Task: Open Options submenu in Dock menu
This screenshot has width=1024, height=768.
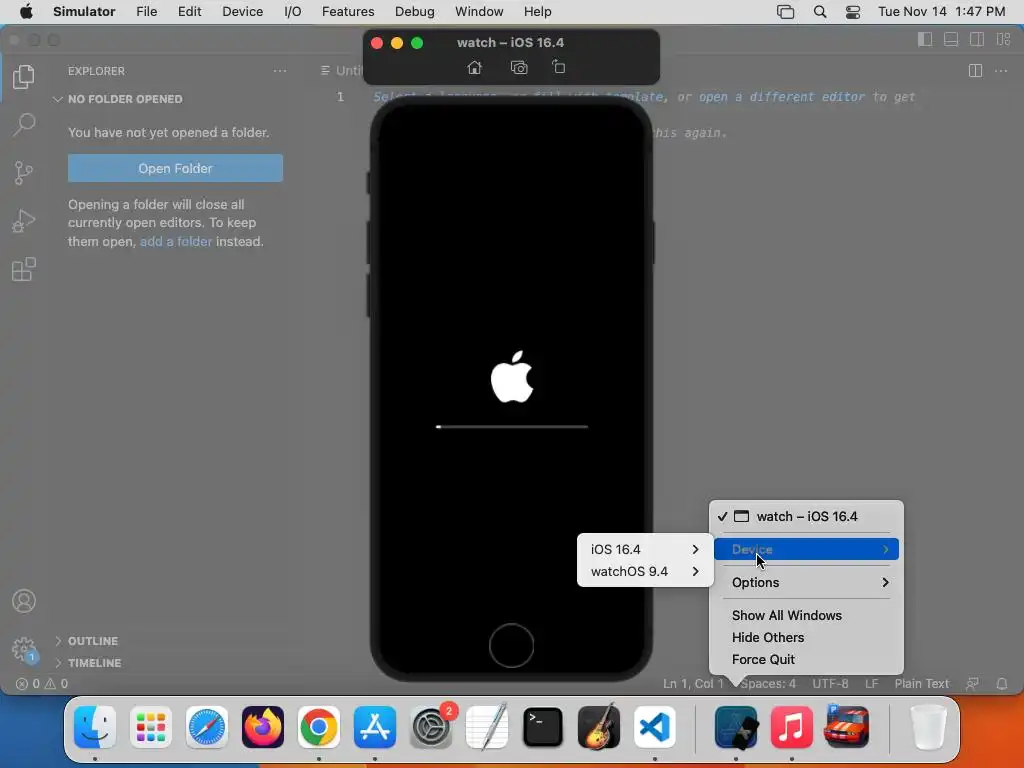Action: click(807, 583)
